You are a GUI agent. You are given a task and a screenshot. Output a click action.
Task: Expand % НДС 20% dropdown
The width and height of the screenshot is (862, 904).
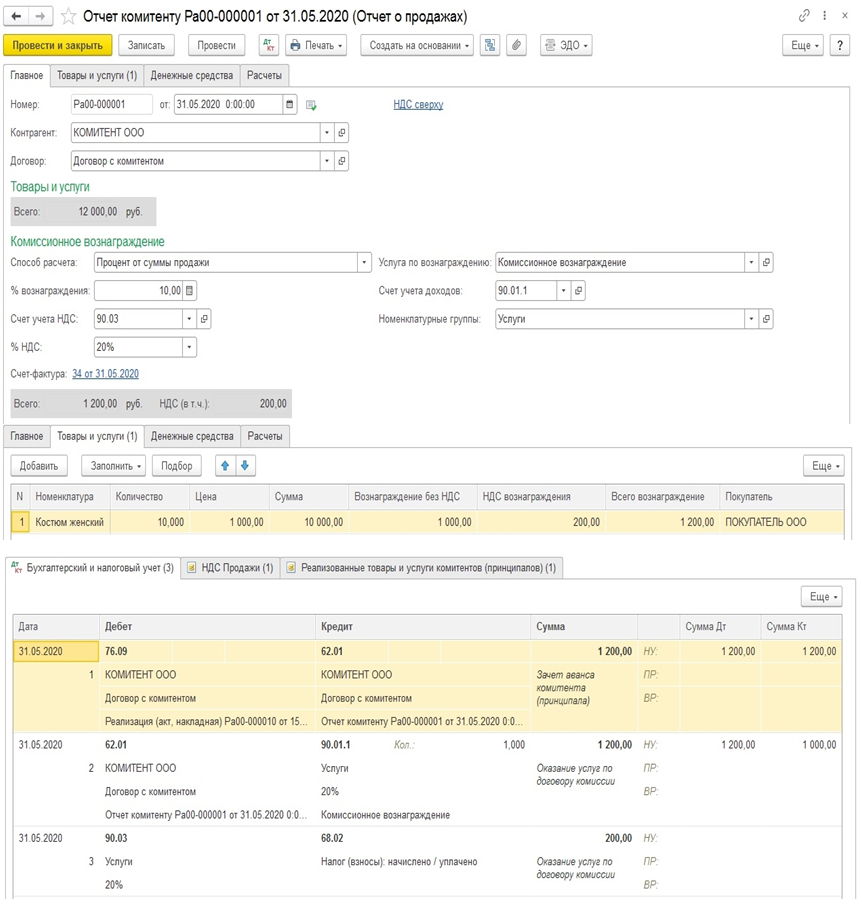pyautogui.click(x=189, y=347)
